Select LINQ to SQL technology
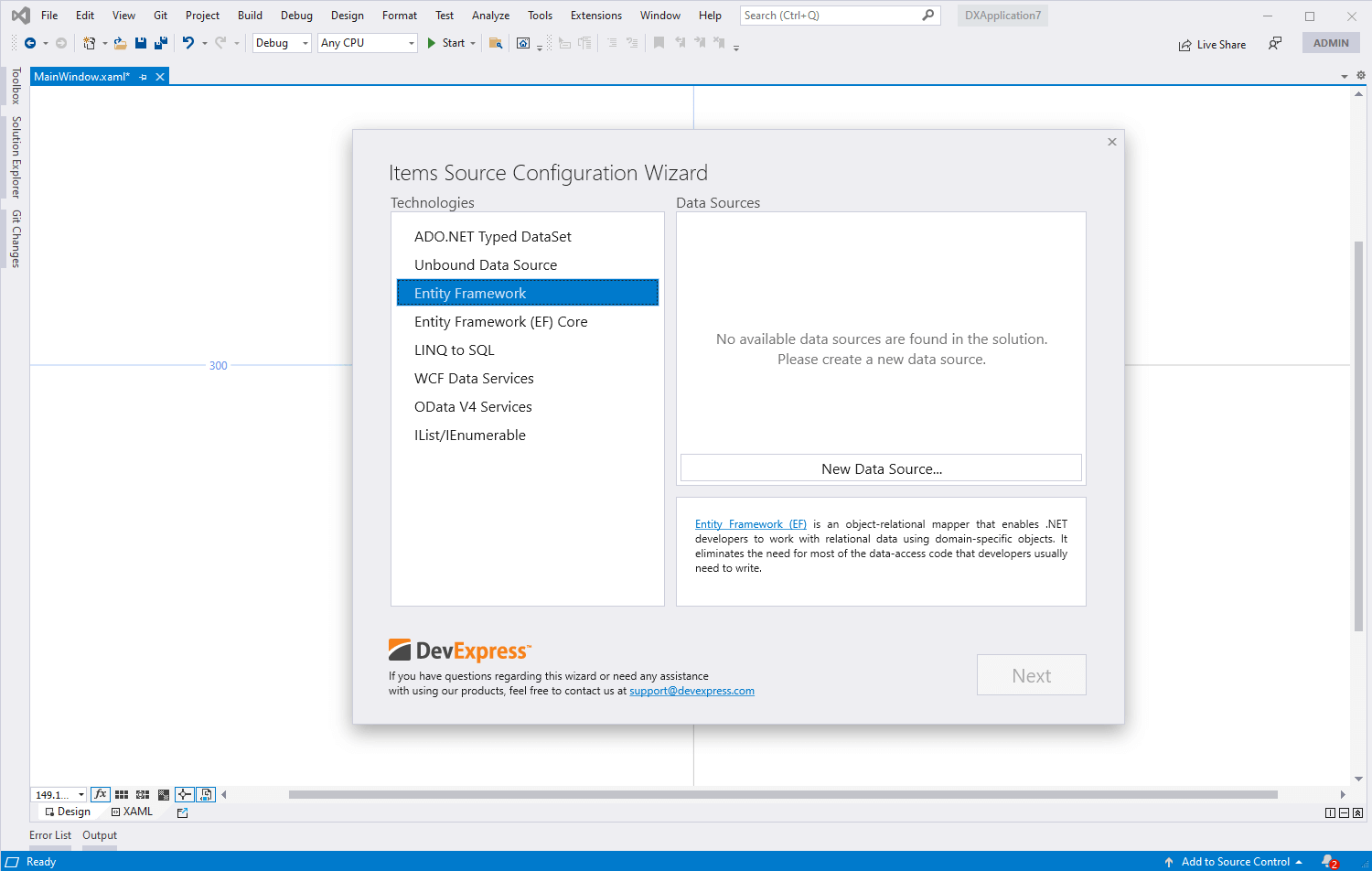 (x=455, y=350)
